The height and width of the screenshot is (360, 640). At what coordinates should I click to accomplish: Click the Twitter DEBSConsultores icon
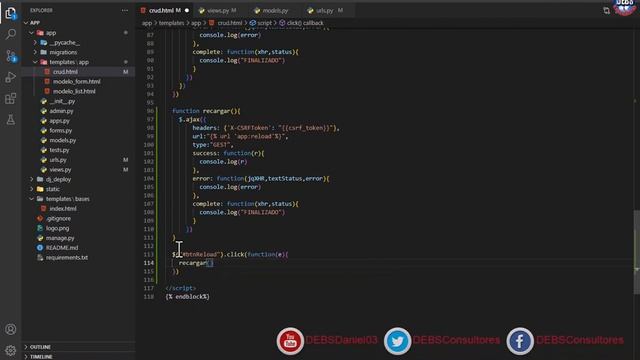pyautogui.click(x=397, y=341)
